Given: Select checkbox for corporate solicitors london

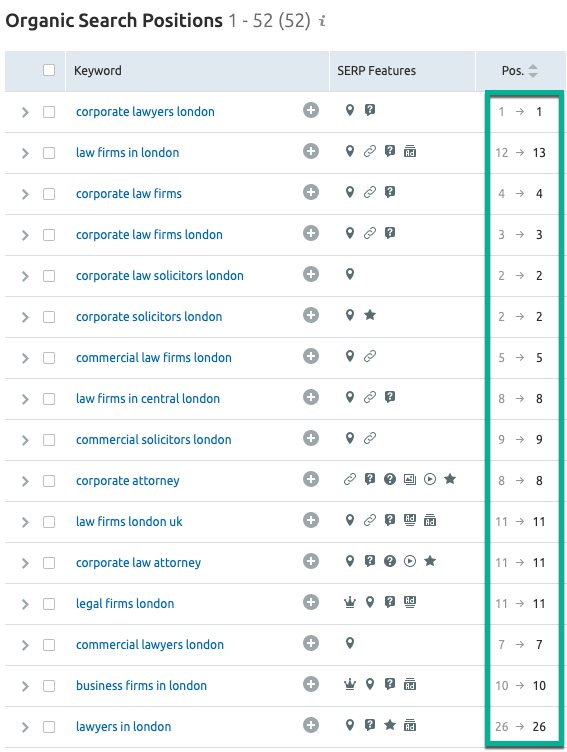Looking at the screenshot, I should pos(49,317).
